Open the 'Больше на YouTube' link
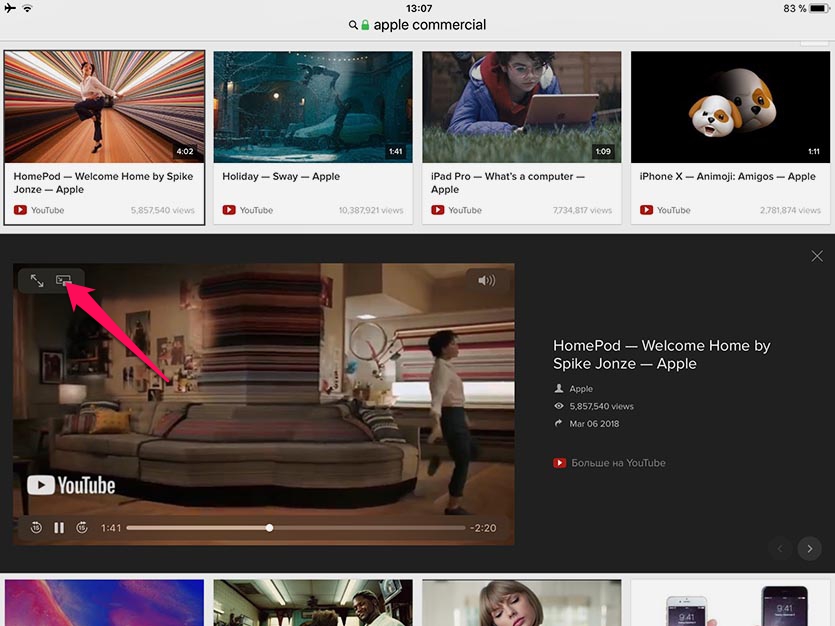 pyautogui.click(x=609, y=463)
